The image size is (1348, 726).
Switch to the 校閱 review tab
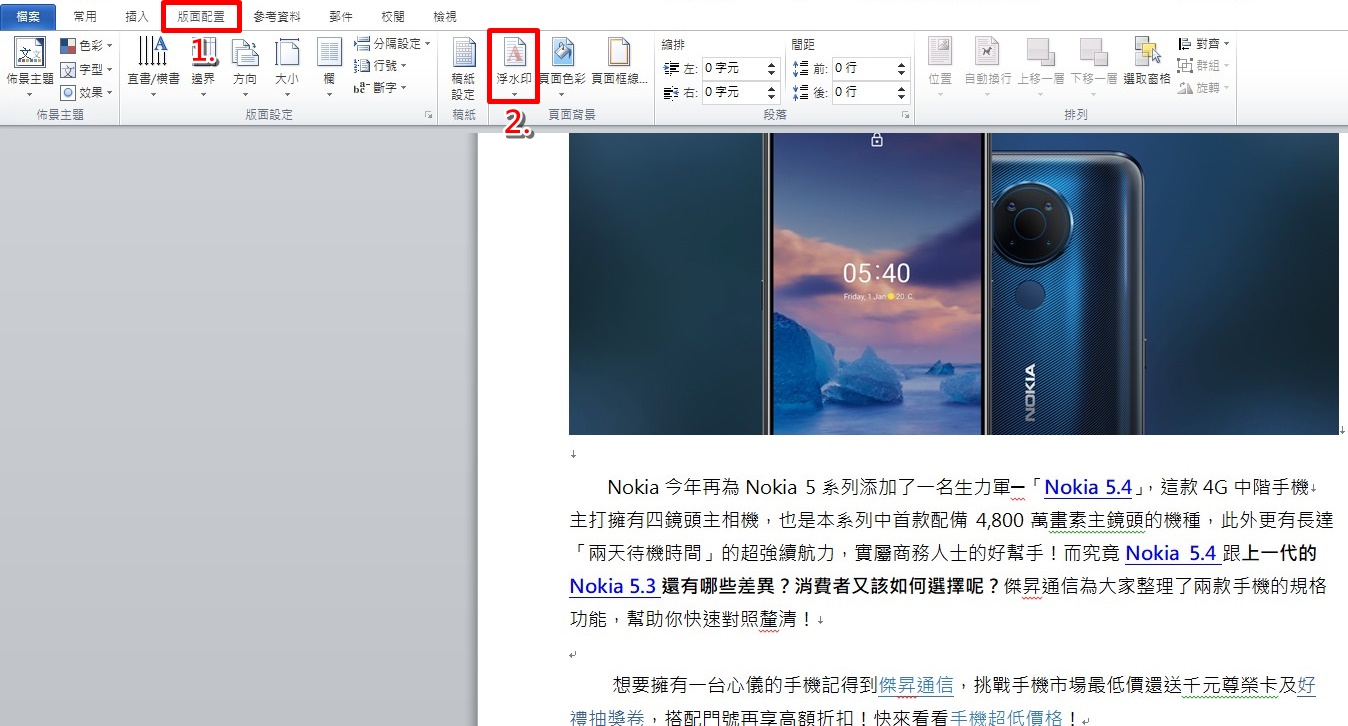coord(393,17)
